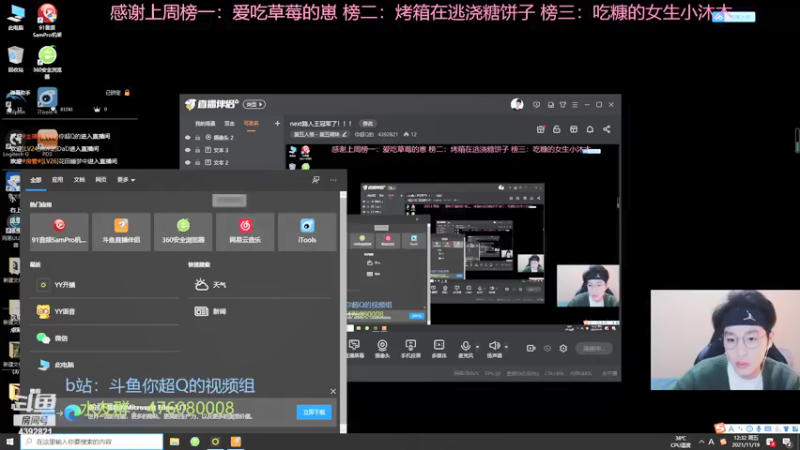The height and width of the screenshot is (450, 800).
Task: Click feedback icon beside search panel tabs
Action: [x=316, y=180]
